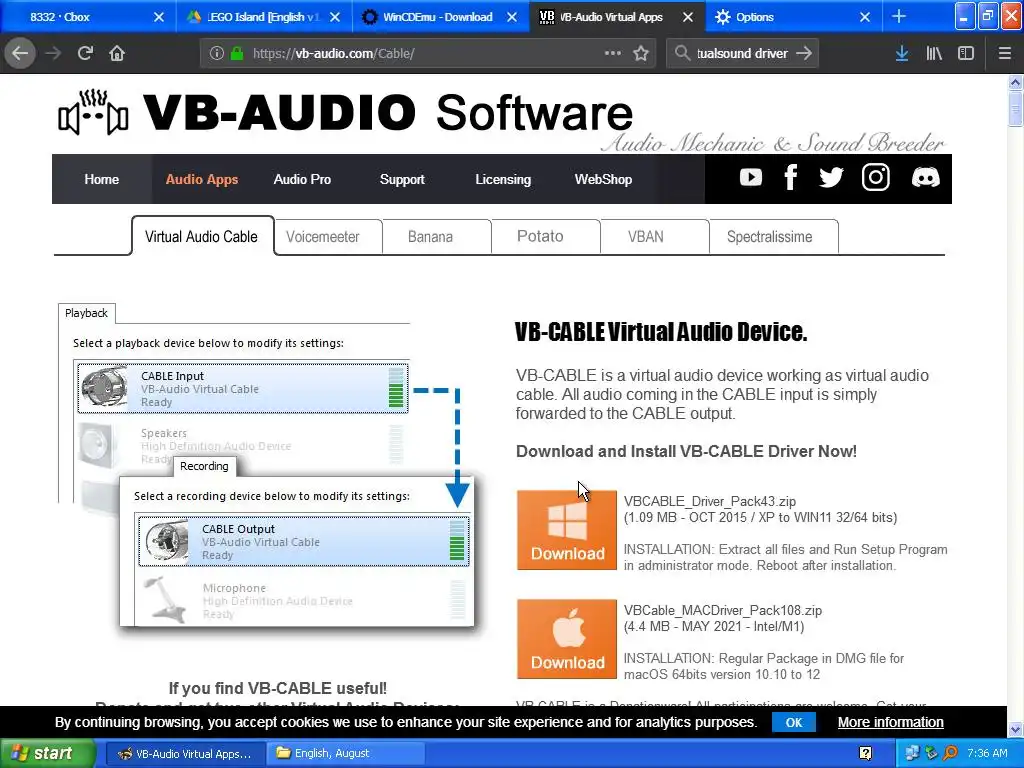Select VB-Audio Virtual Apps taskbar button
This screenshot has height=768, width=1024.
point(185,754)
